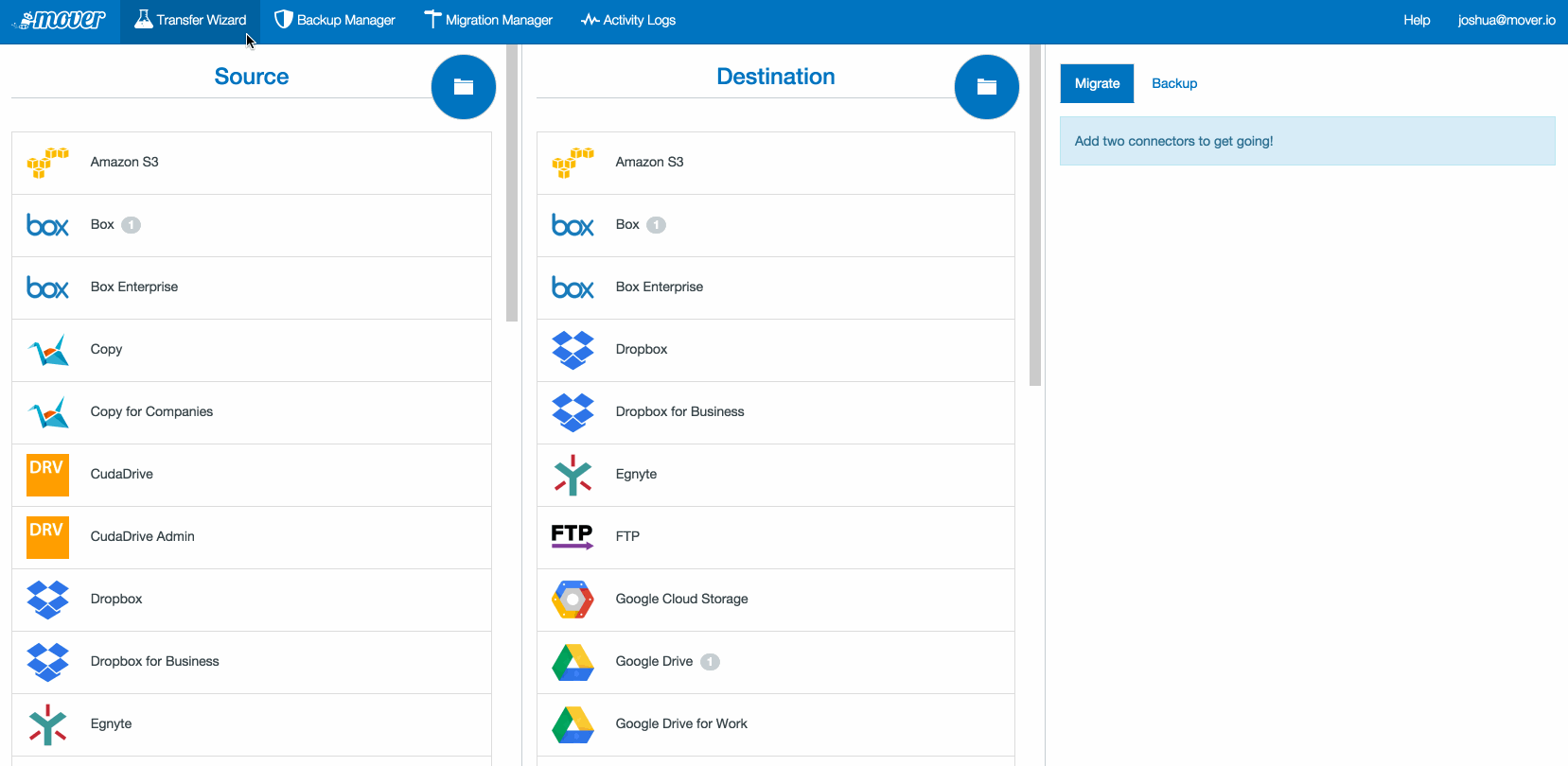Open the Source folder round button
Screen dimensions: 1568x766
click(x=464, y=87)
